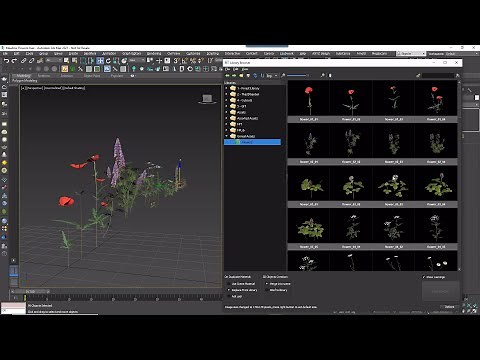
Task: Click zoom-in magnifier right of thumbnail slider
Action: [x=323, y=76]
